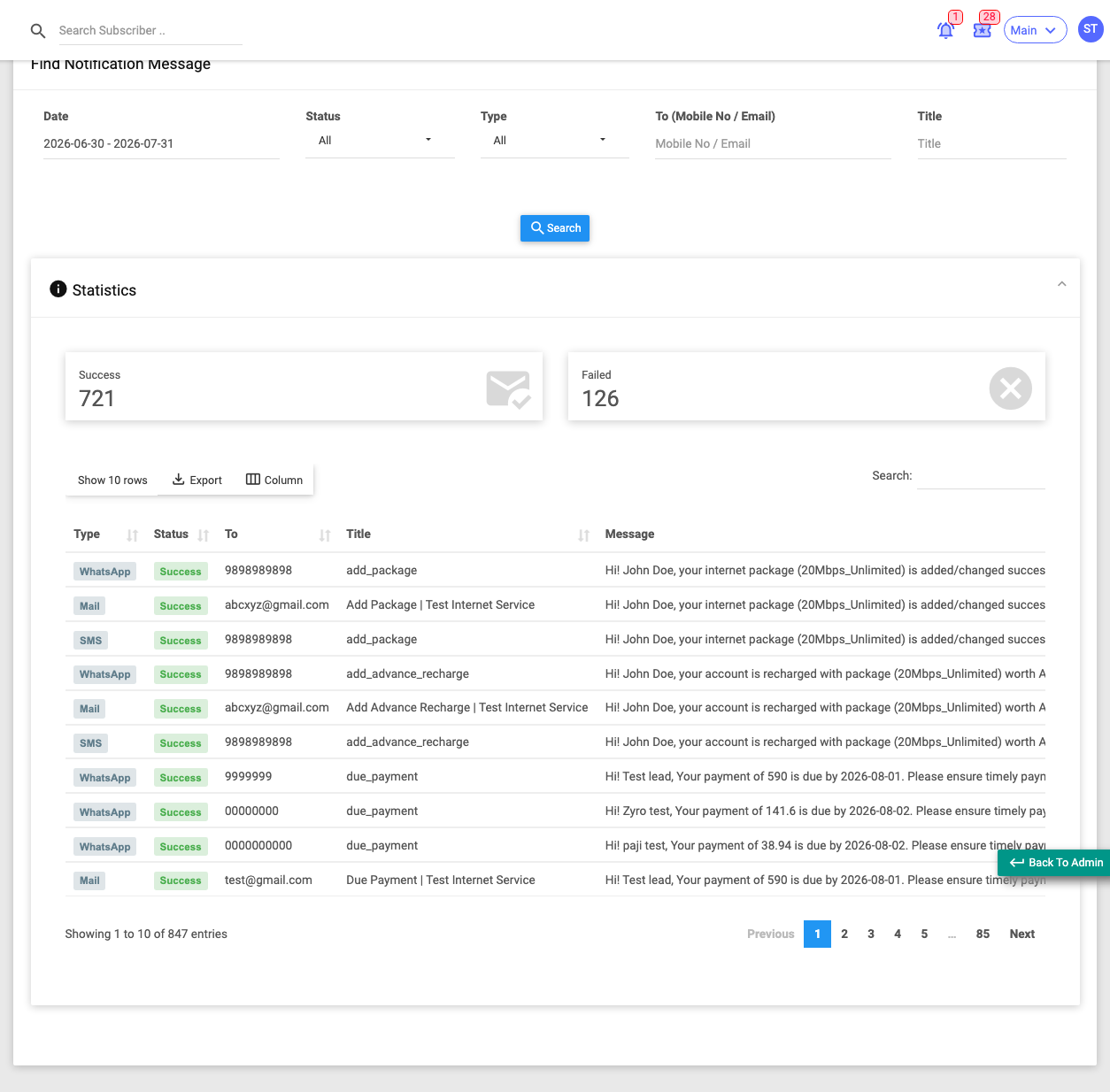Open Show 10 rows selector
The height and width of the screenshot is (1092, 1110).
point(112,481)
